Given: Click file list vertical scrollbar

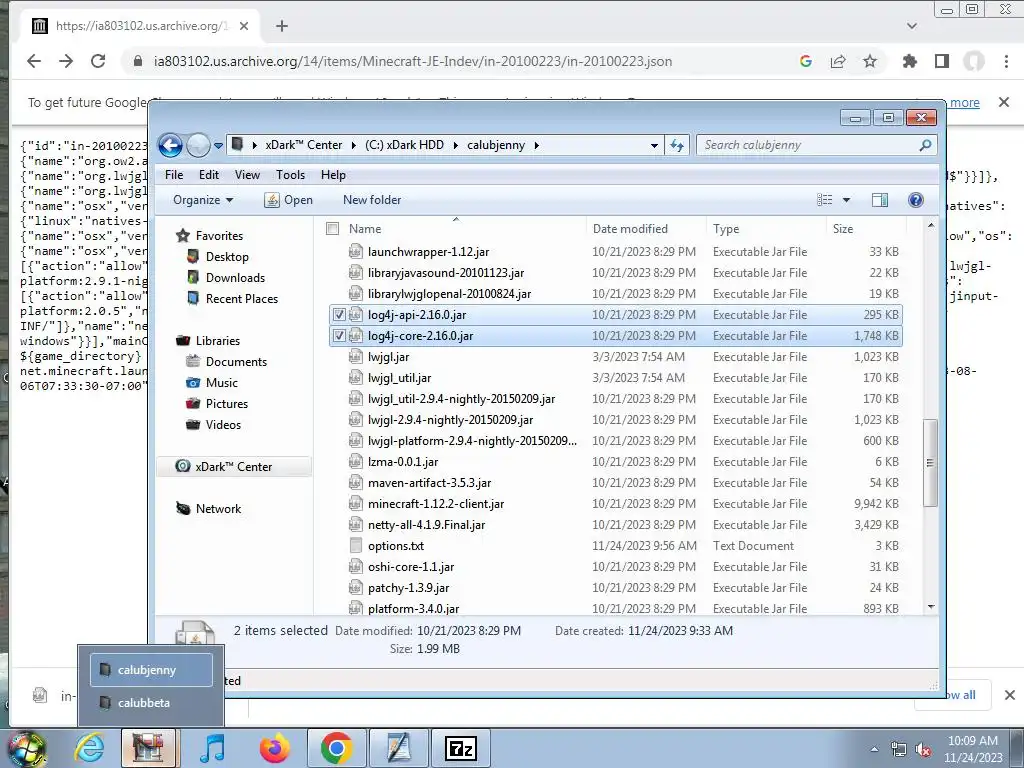Looking at the screenshot, I should (x=931, y=462).
